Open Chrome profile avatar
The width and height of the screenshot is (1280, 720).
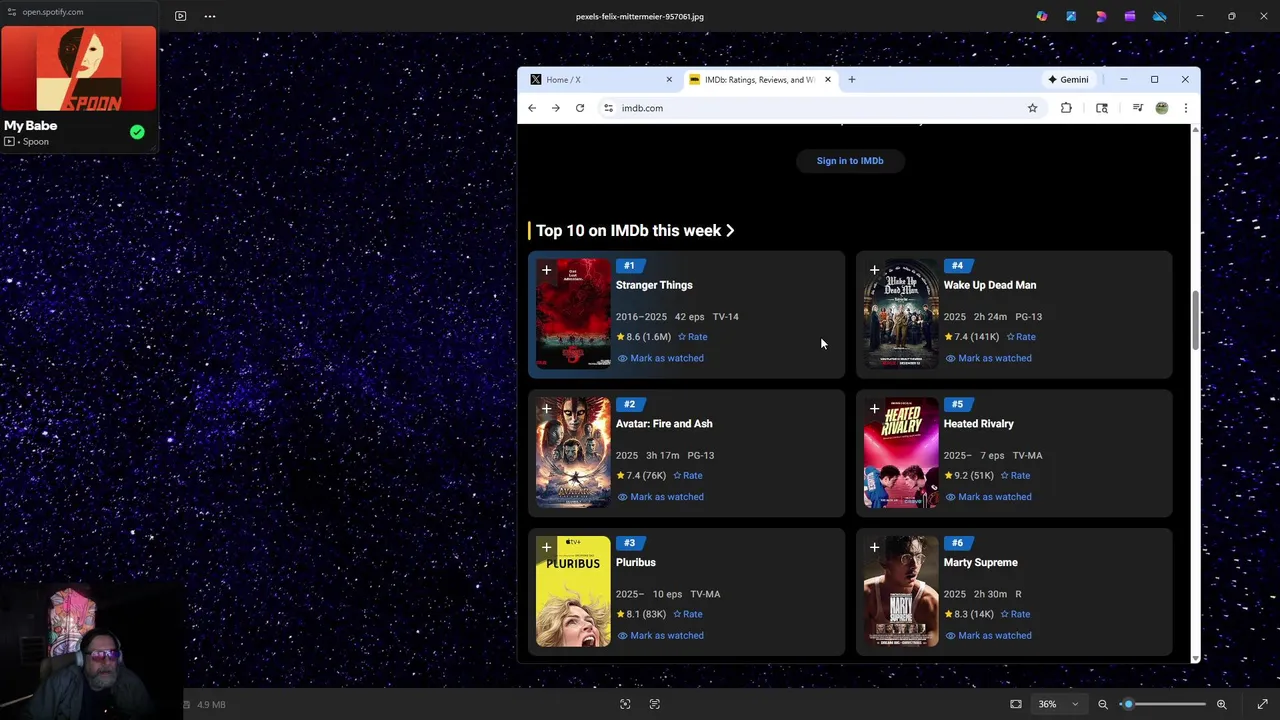click(1162, 108)
